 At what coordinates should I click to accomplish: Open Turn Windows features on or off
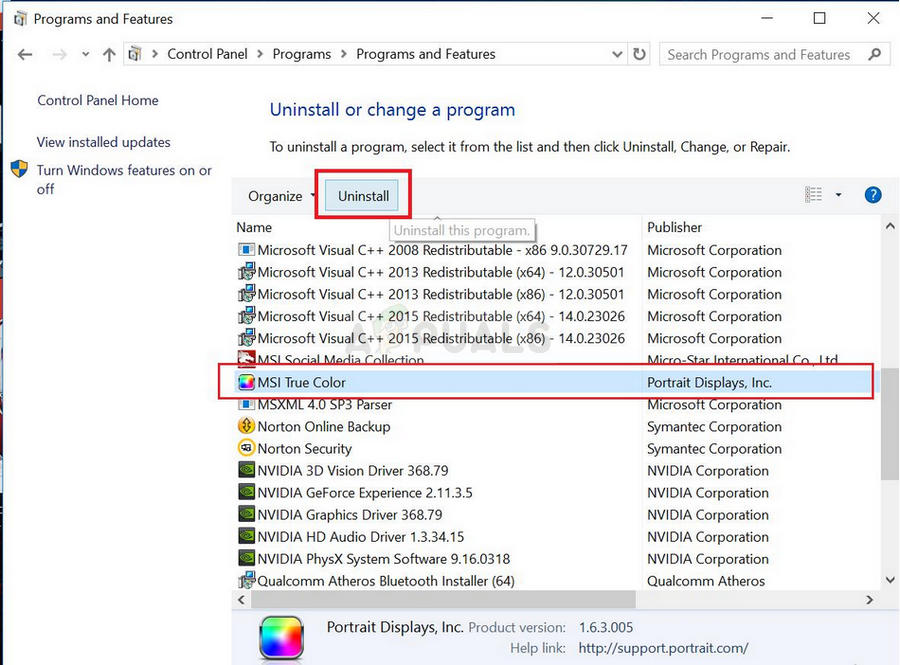(124, 180)
